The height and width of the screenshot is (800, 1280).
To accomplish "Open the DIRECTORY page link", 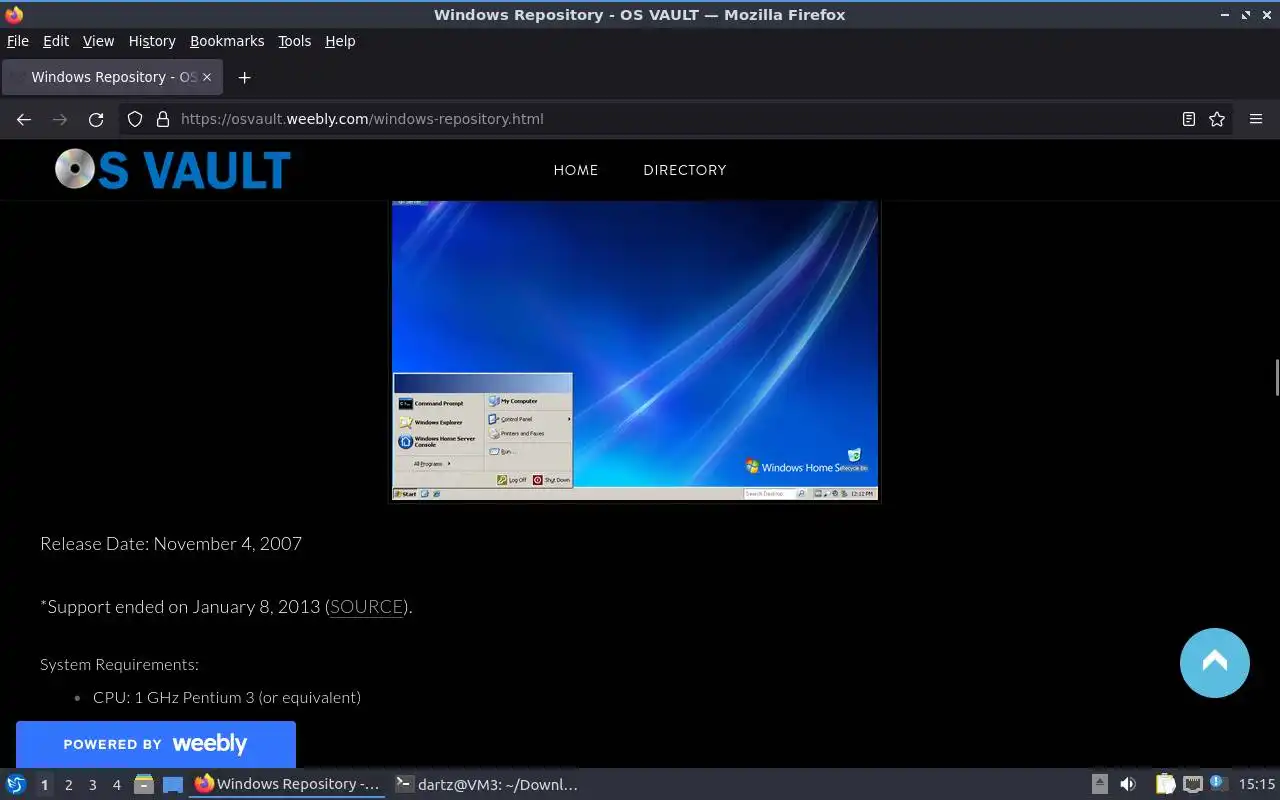I will (685, 170).
